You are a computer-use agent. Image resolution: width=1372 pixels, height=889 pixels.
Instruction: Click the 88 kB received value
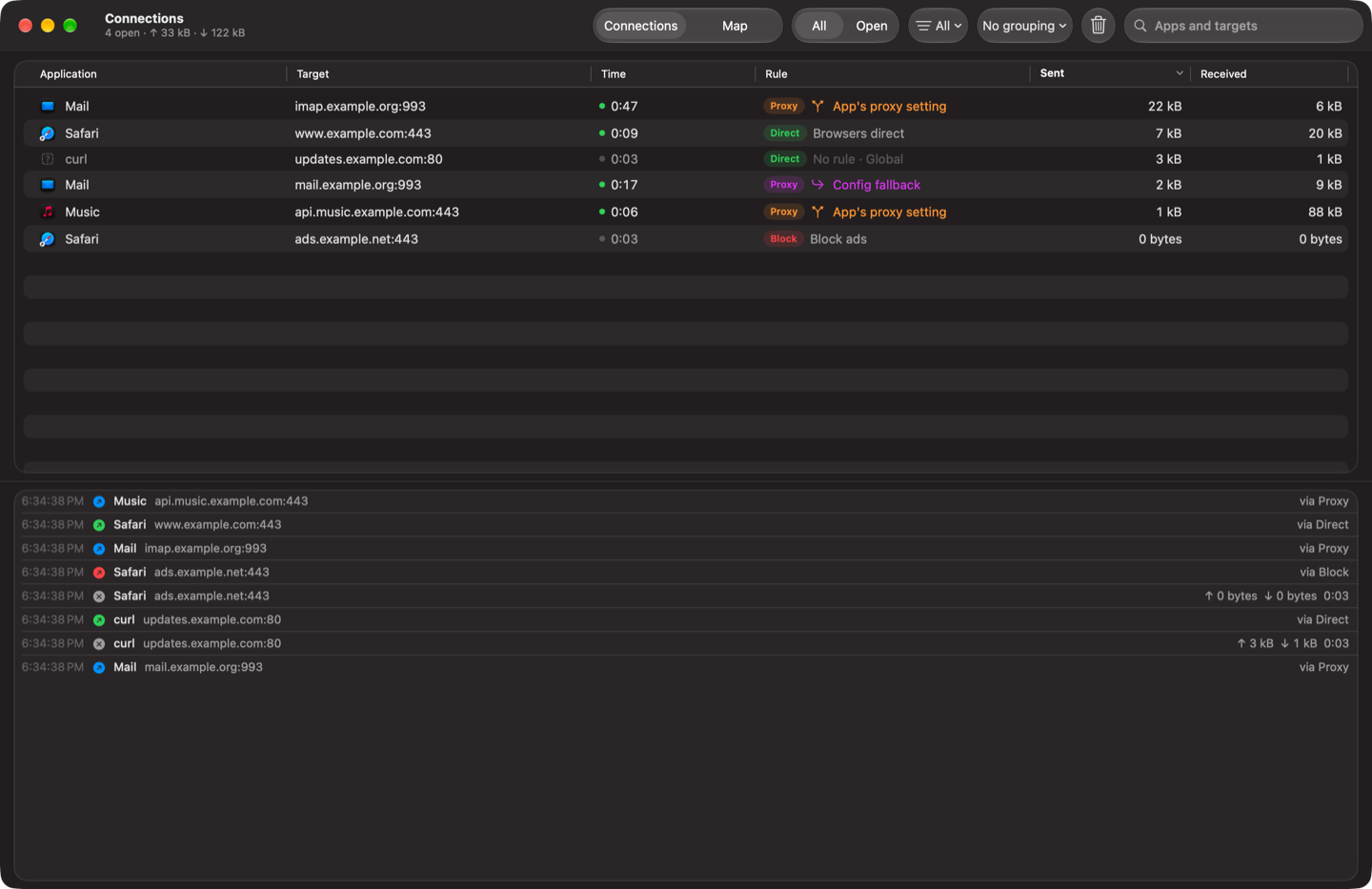coord(1324,212)
